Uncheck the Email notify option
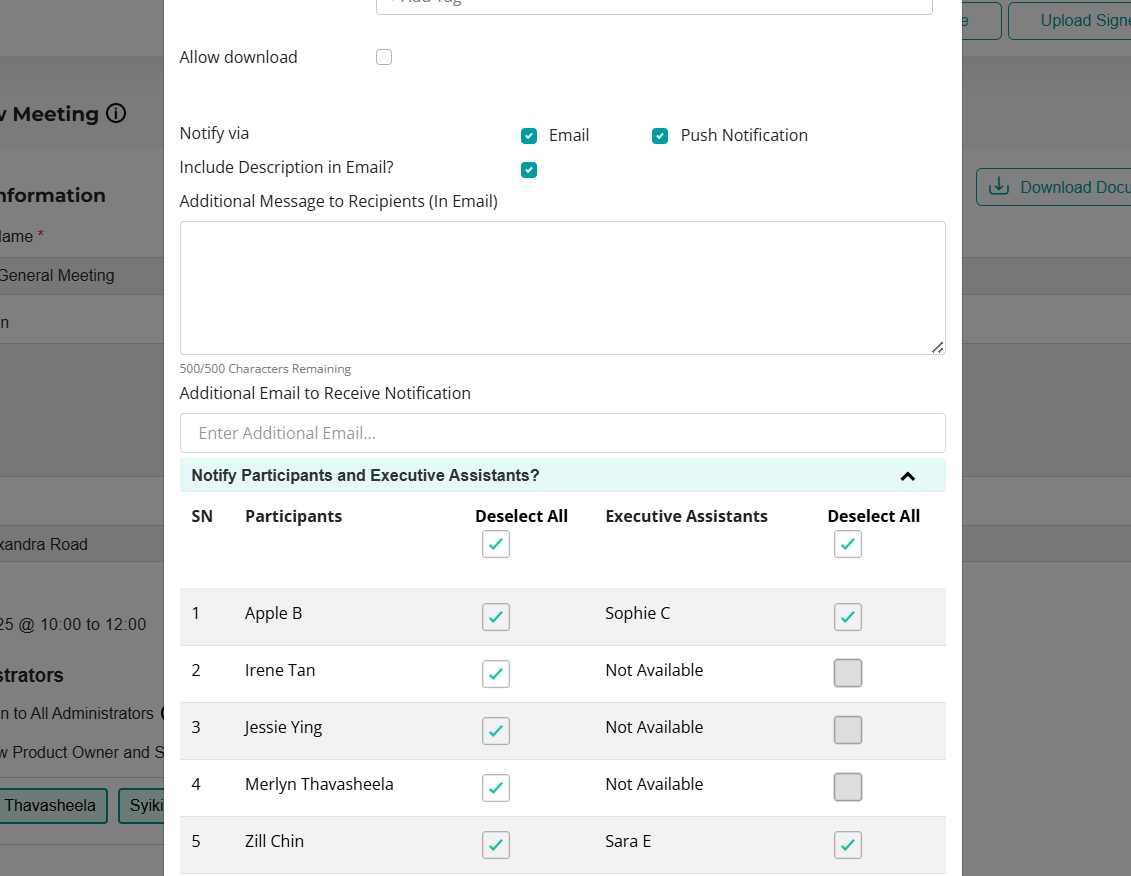Screen dimensions: 1131x876 529,136
